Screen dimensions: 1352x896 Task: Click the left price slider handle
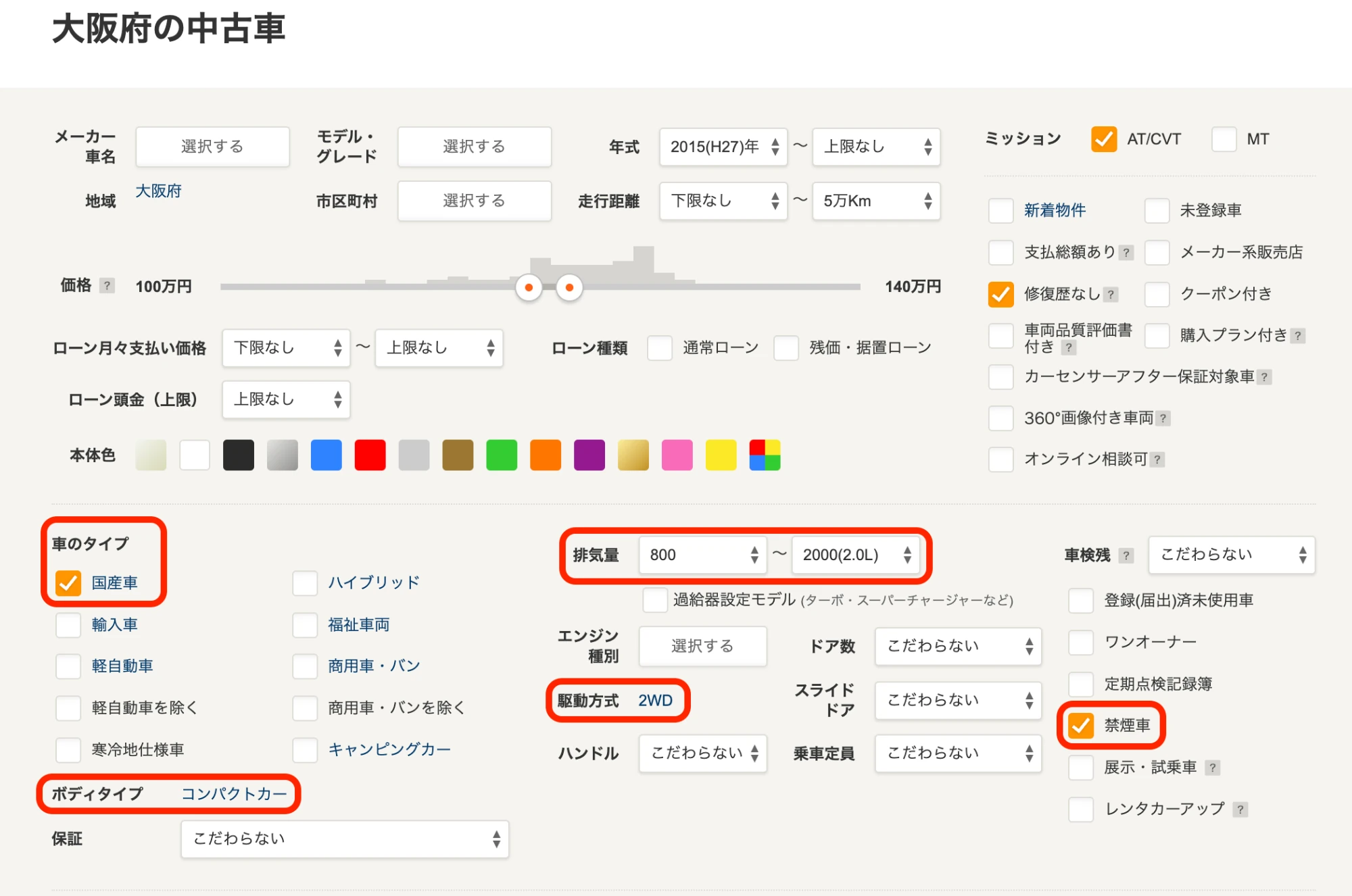529,288
